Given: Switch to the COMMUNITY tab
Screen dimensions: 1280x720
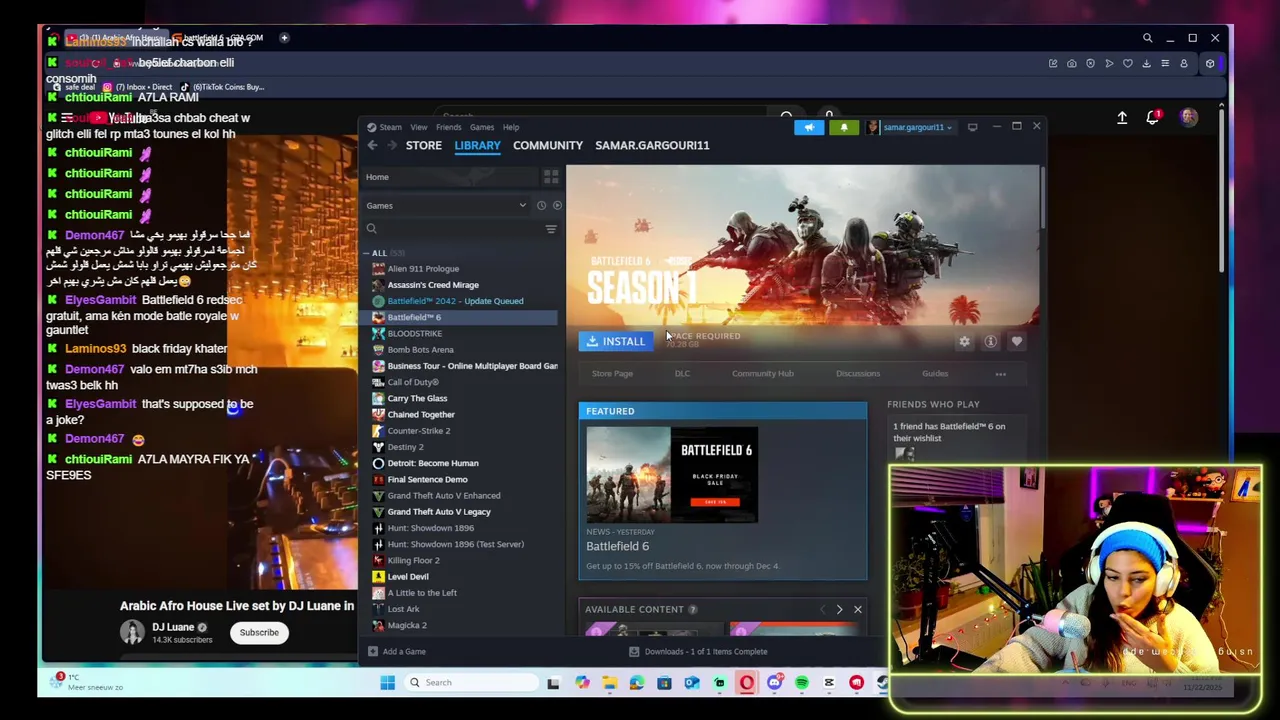Looking at the screenshot, I should click(548, 145).
